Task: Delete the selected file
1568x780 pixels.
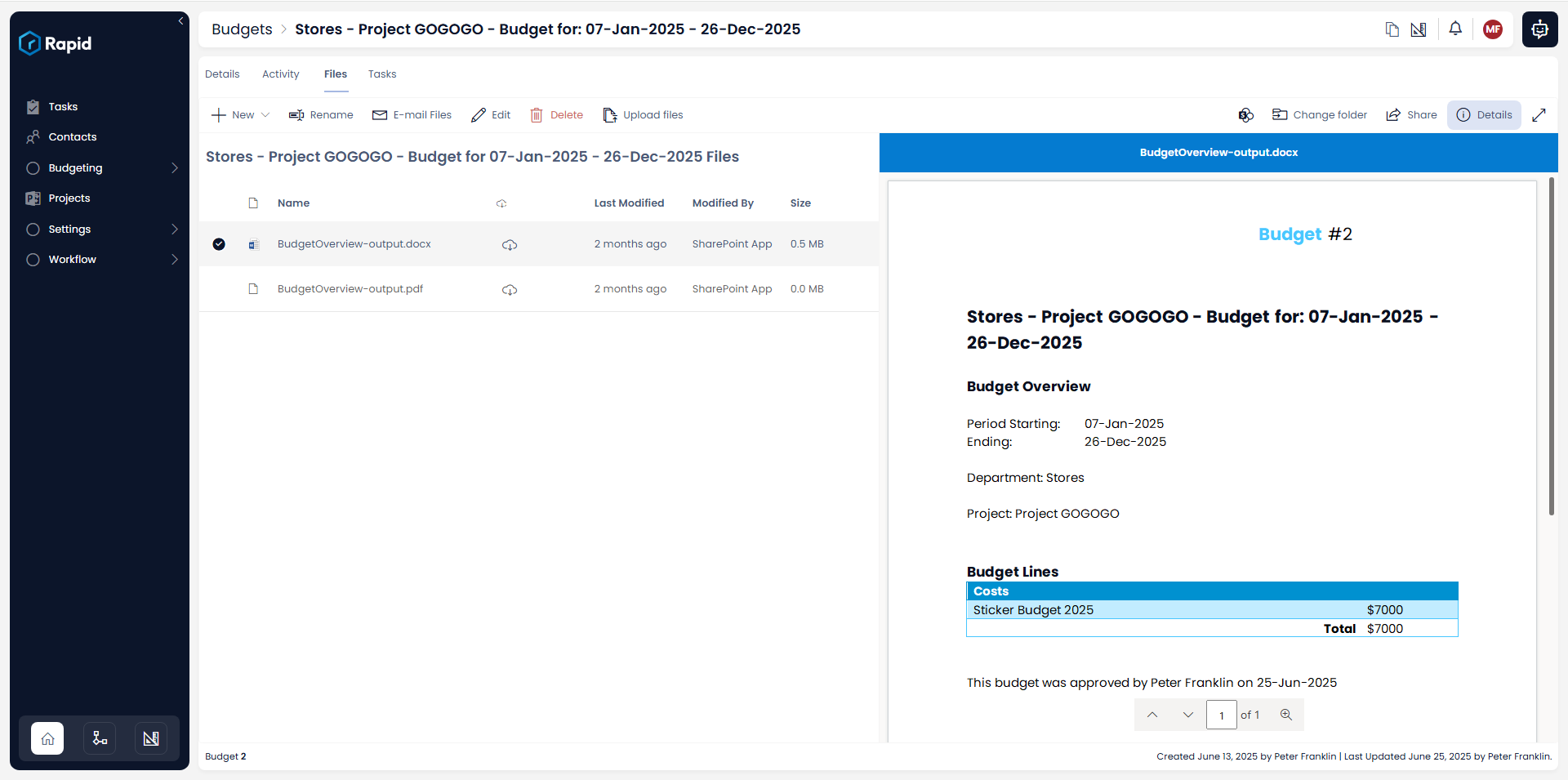Action: 557,115
